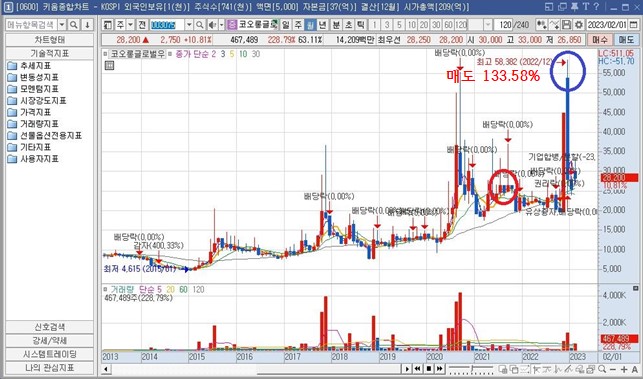Click the stock code input field
The image size is (643, 379).
167,25
